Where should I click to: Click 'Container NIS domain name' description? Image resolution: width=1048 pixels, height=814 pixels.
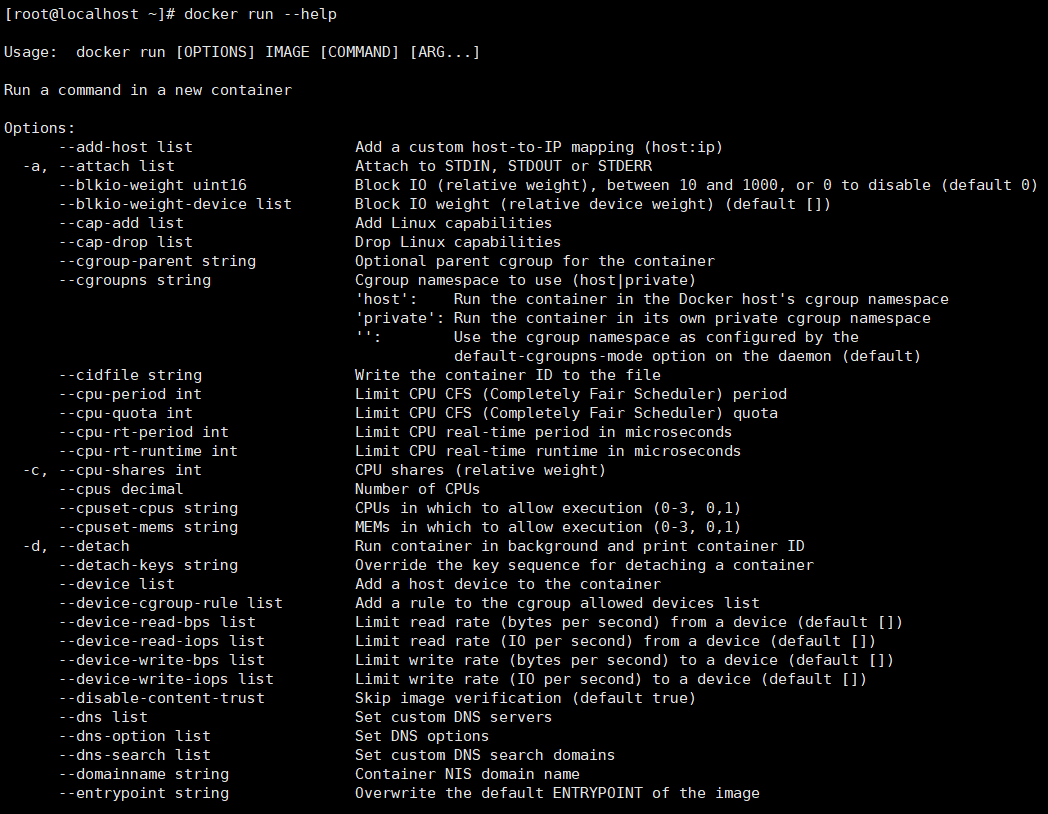coord(467,774)
